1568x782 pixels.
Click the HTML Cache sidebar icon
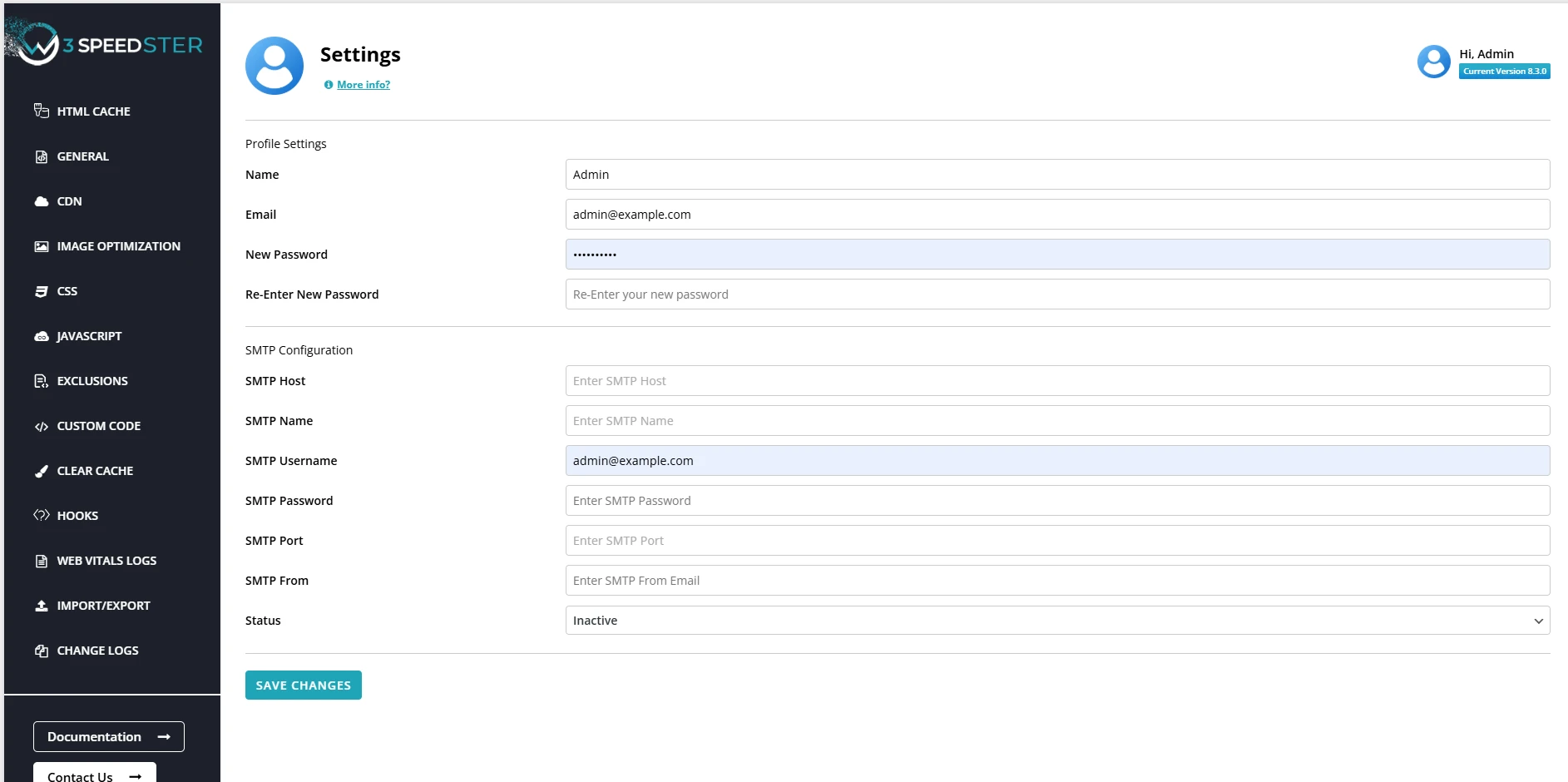point(41,111)
